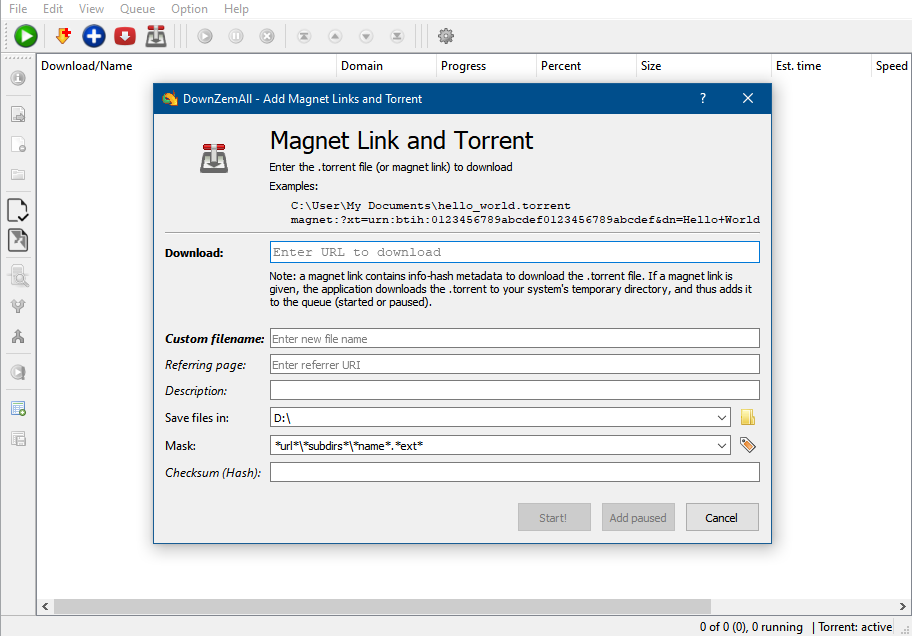This screenshot has height=636, width=912.
Task: Click the Cancel button in dialog
Action: [x=722, y=517]
